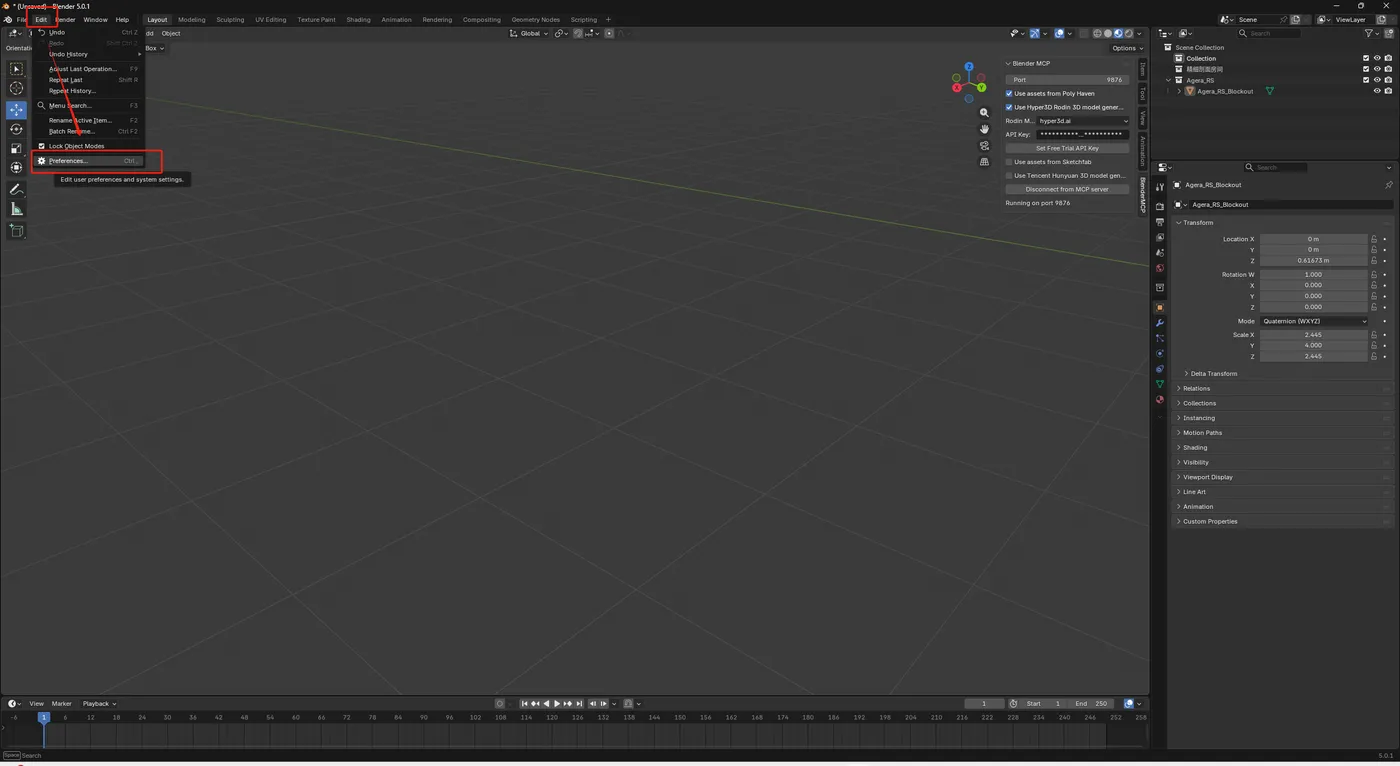Hide Agera_RS collection via its eye icon
This screenshot has width=1400, height=766.
pos(1377,80)
